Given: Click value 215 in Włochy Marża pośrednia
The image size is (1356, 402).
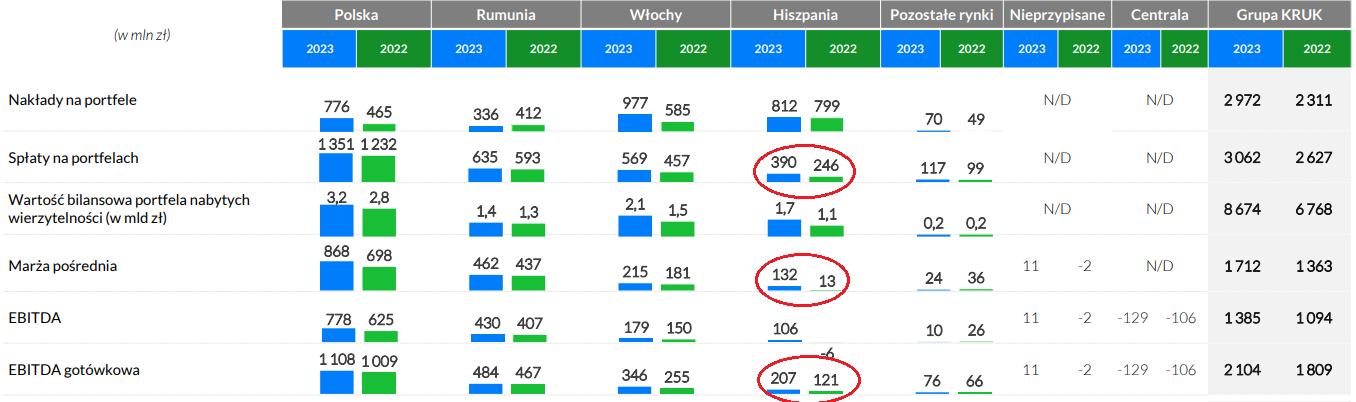Looking at the screenshot, I should [635, 271].
